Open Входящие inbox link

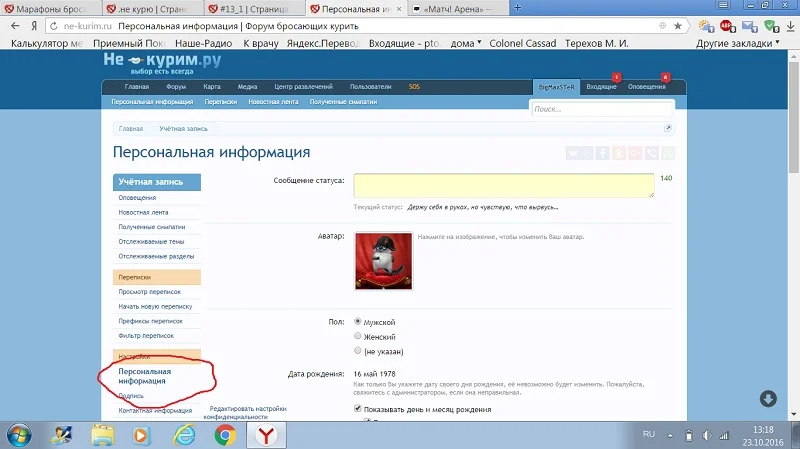click(602, 87)
